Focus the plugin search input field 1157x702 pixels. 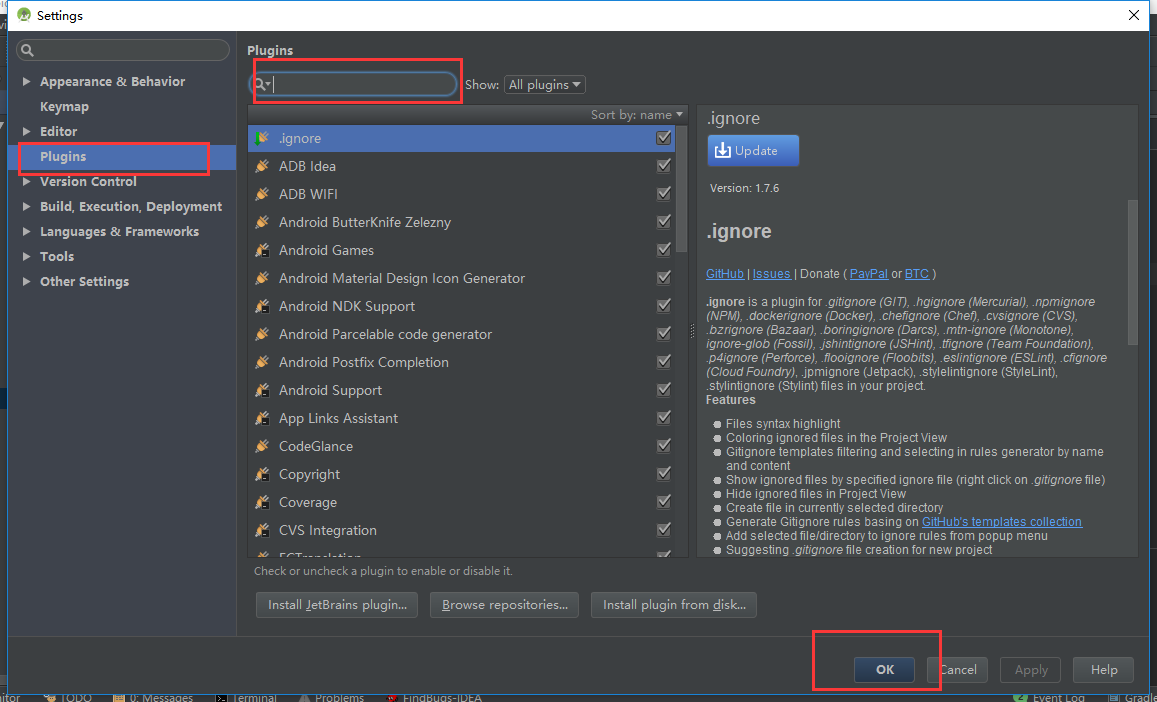354,85
